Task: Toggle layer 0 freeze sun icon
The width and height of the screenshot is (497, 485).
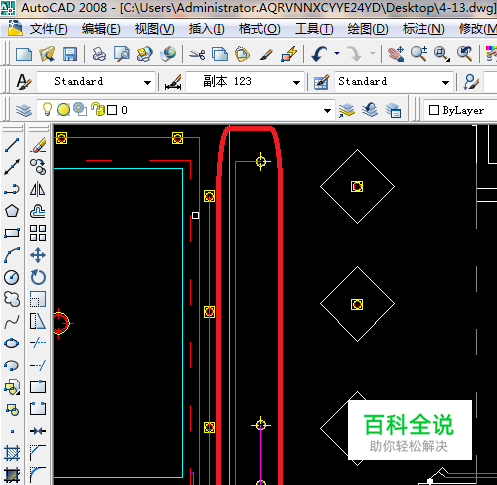Action: tap(63, 109)
